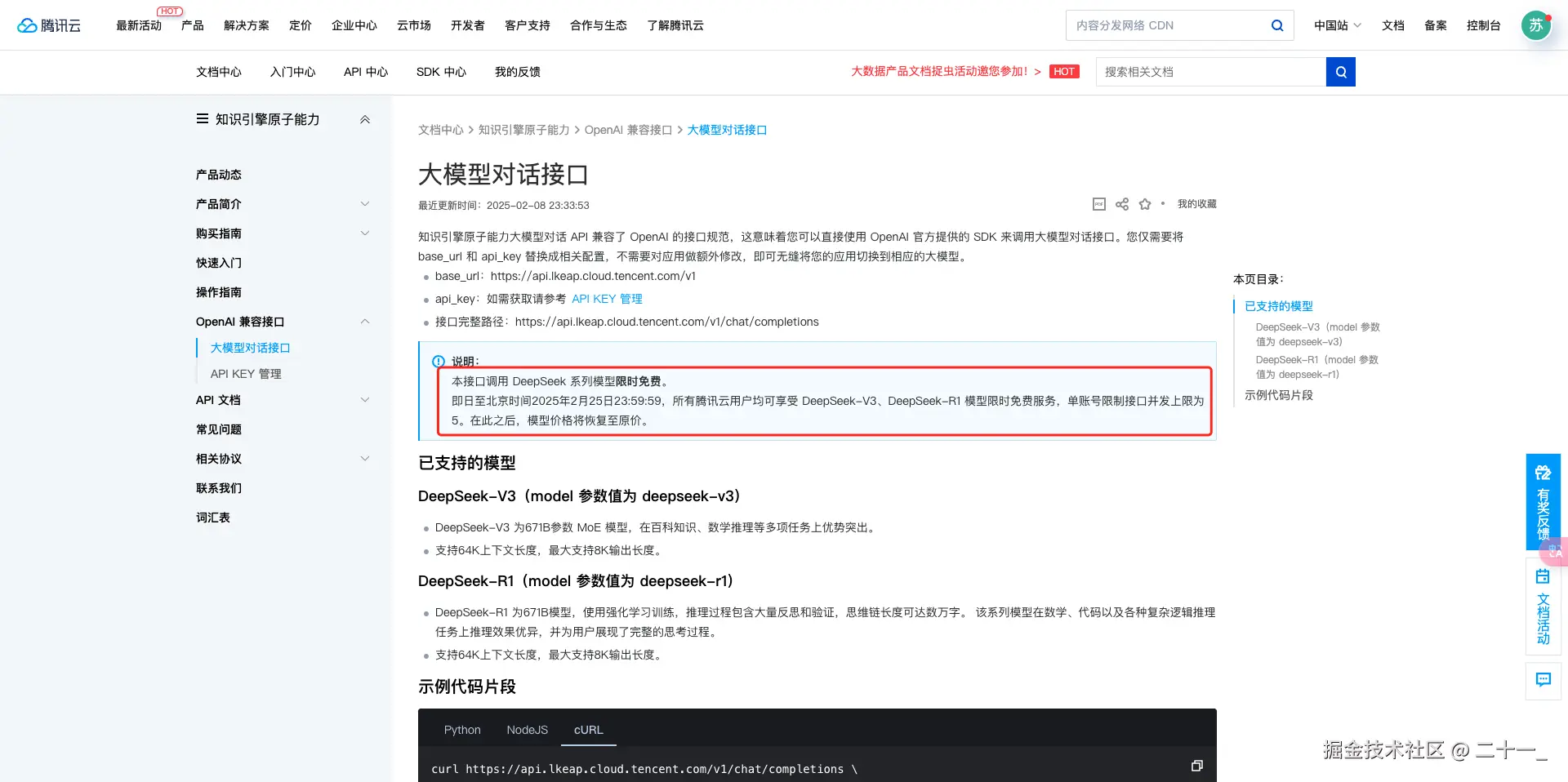
Task: Select the cURL code tab
Action: (589, 730)
